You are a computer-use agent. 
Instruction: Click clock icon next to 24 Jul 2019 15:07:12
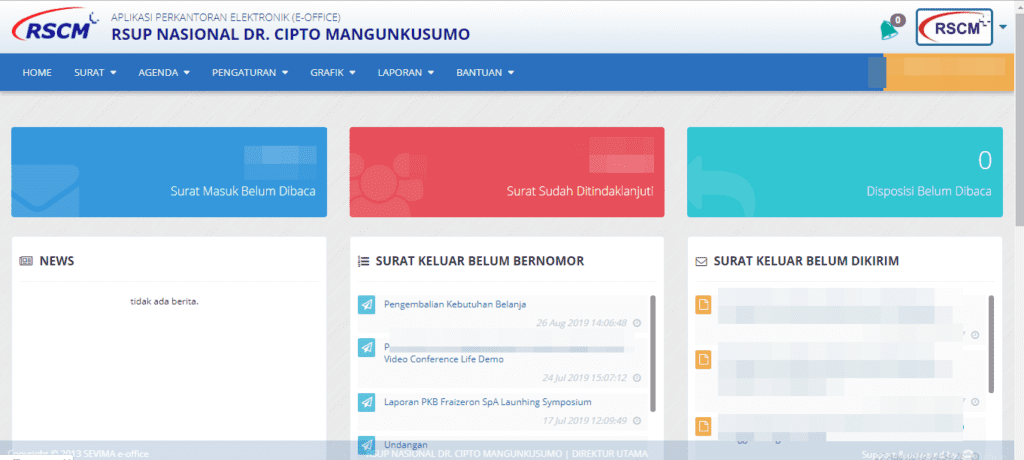pyautogui.click(x=637, y=378)
